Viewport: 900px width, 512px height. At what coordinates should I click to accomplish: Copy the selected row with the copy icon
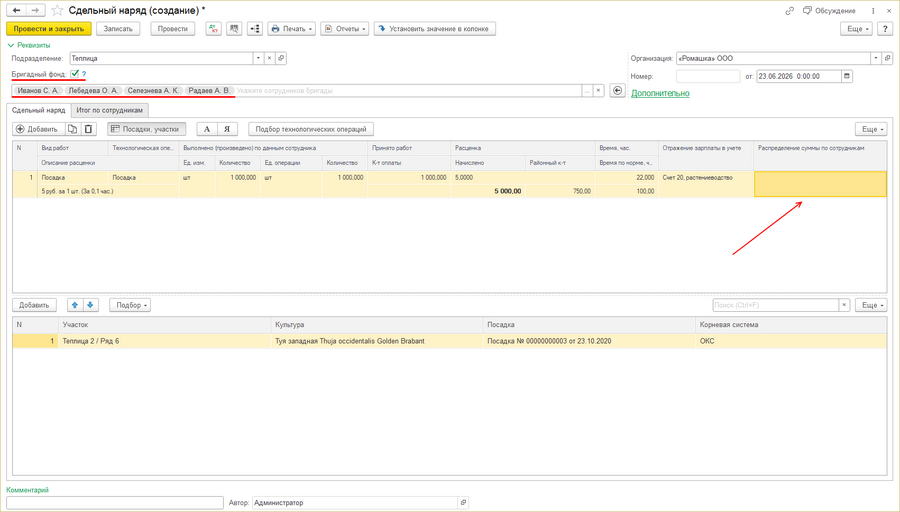coord(72,129)
